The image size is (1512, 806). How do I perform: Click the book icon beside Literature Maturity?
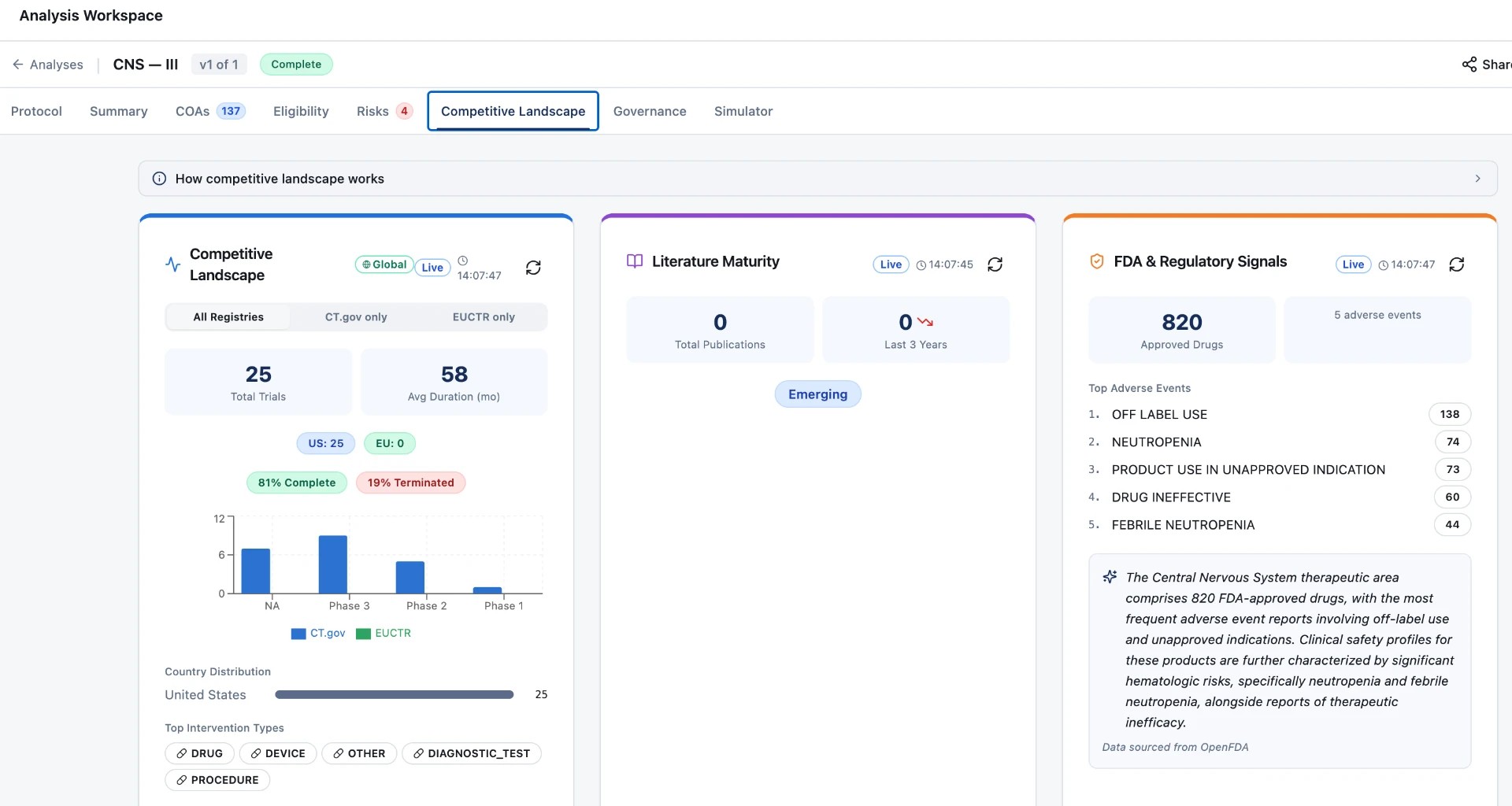(x=635, y=261)
